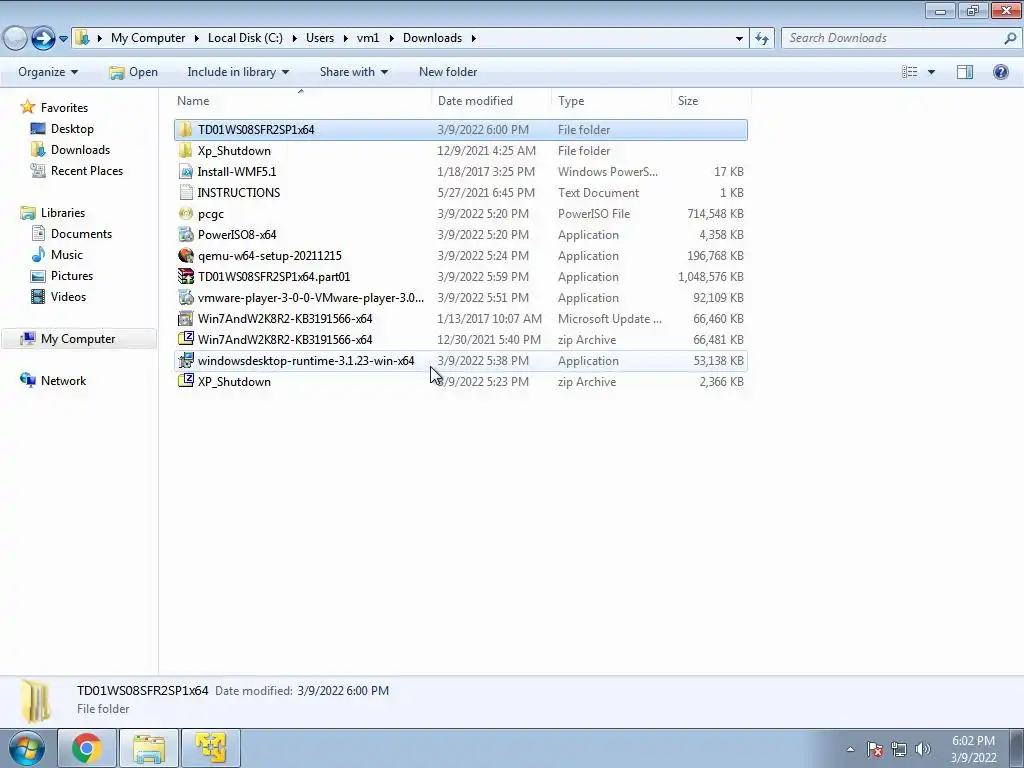Click the Show desktop strip on taskbar
Image resolution: width=1024 pixels, height=768 pixels.
1016,748
